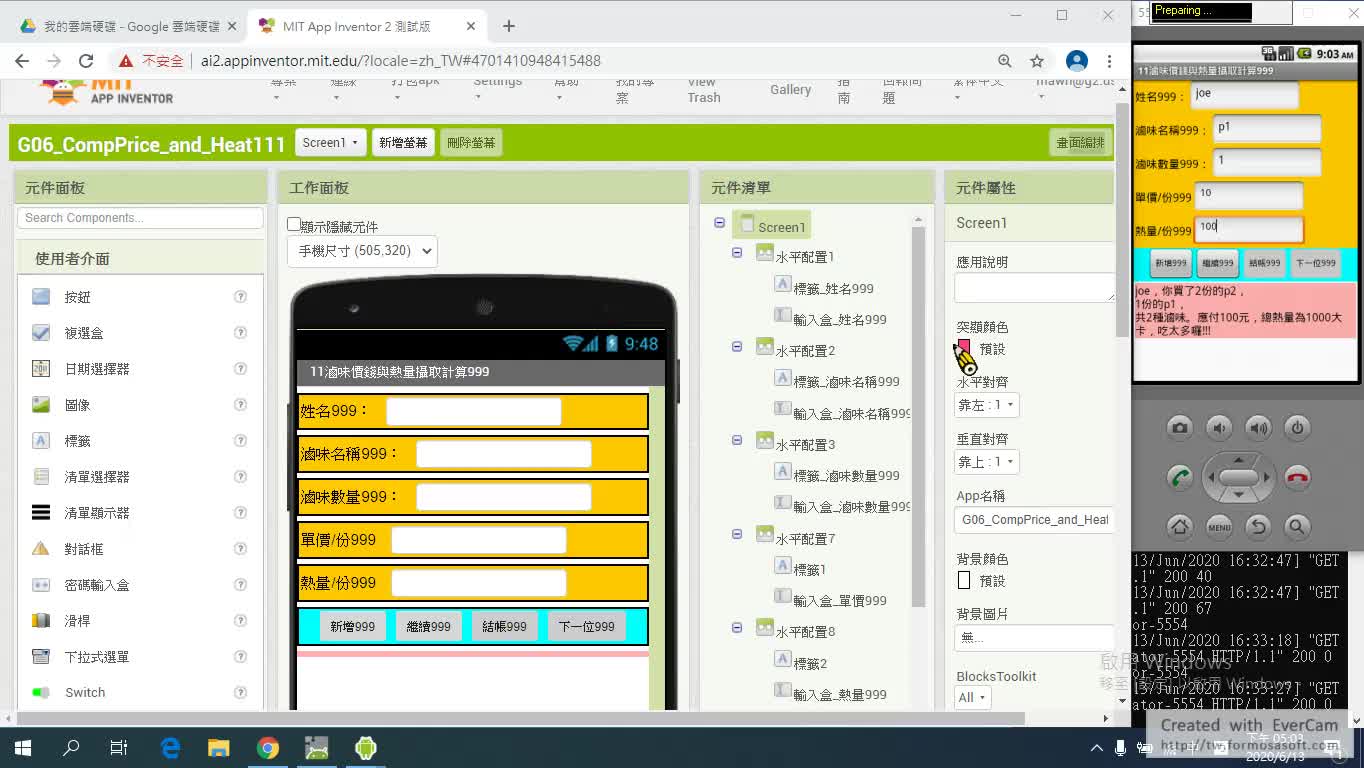
Task: Open a new Chrome tab
Action: tap(508, 26)
